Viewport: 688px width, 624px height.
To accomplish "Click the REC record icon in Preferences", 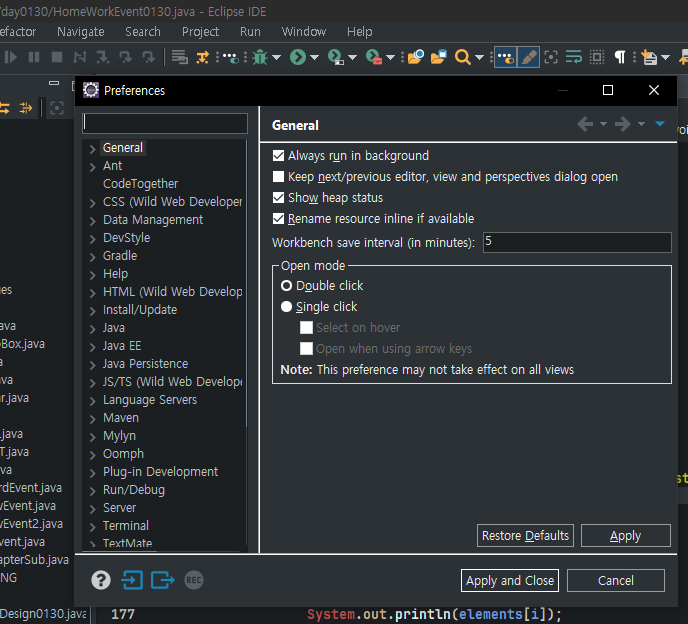I will 194,580.
